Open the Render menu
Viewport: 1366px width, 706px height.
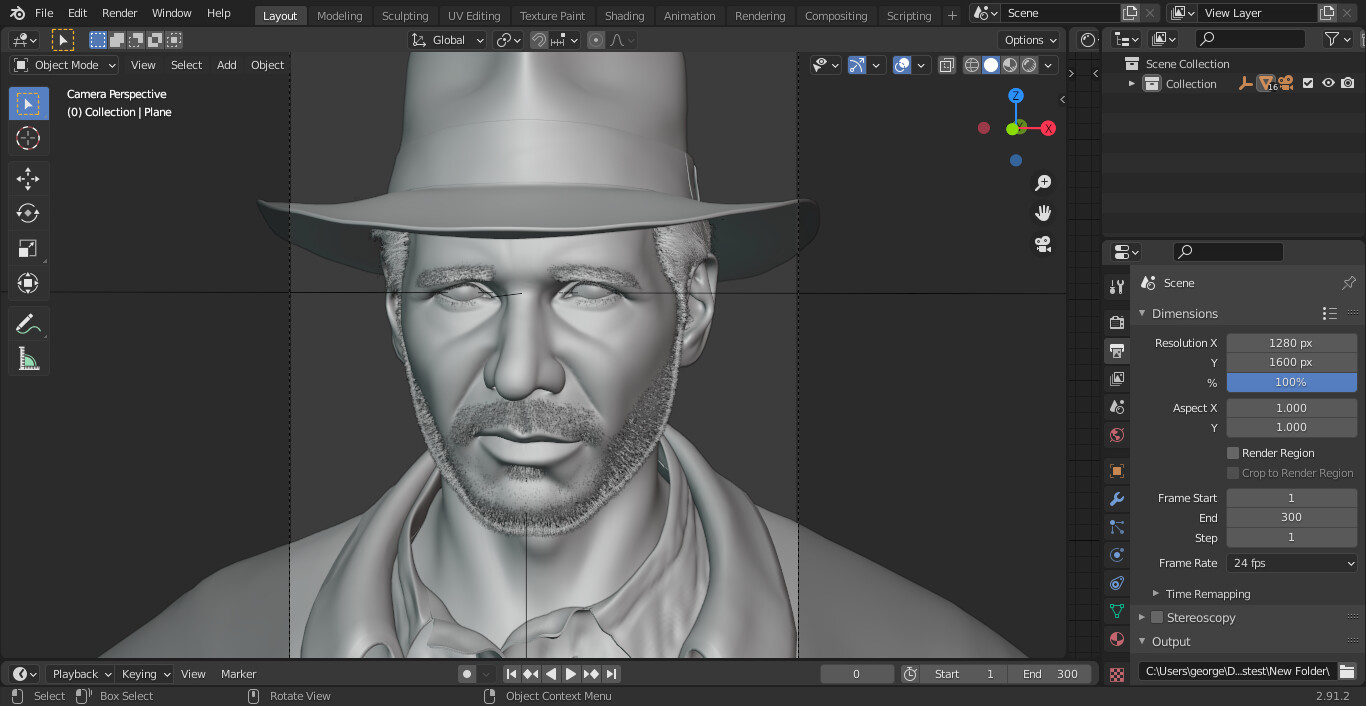coord(120,13)
